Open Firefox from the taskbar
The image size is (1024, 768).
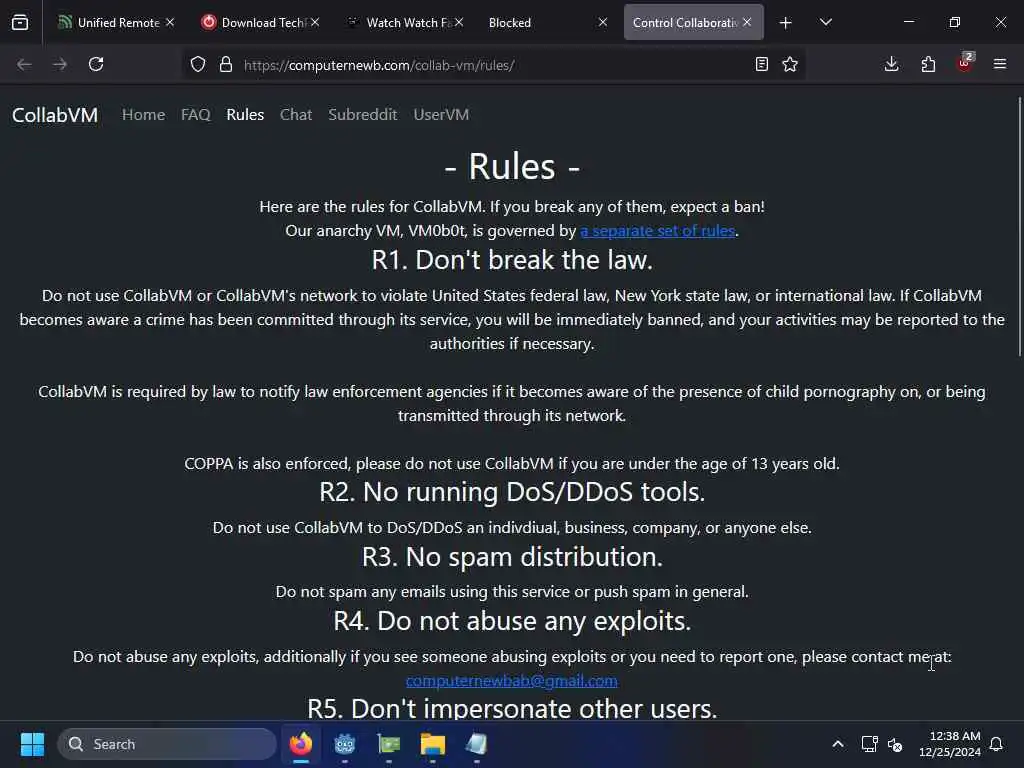301,744
